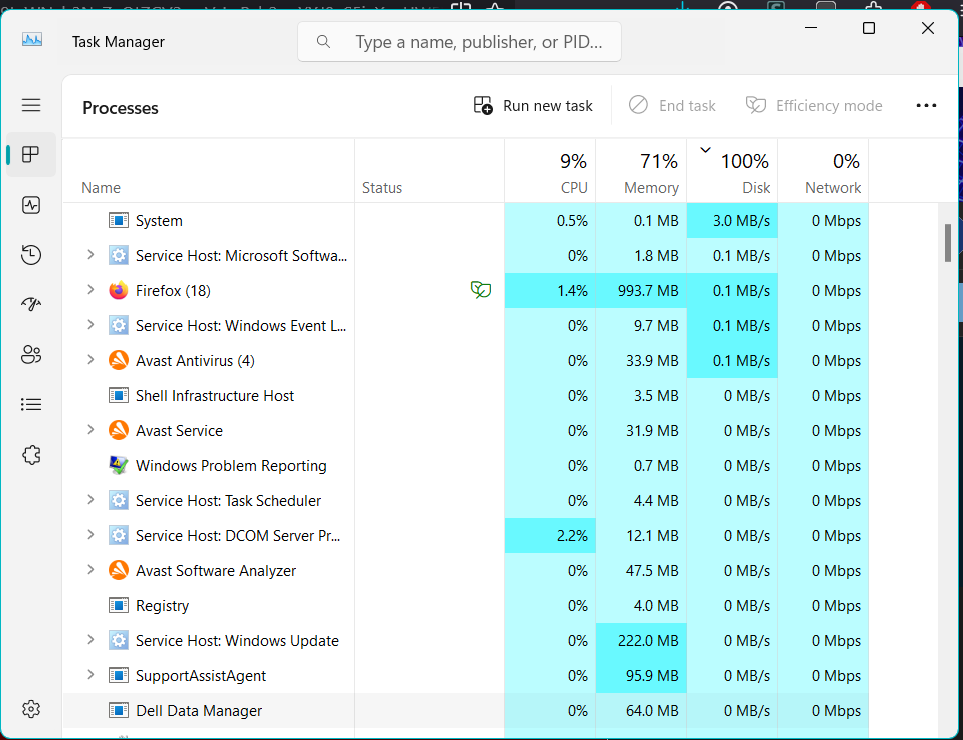The image size is (963, 740).
Task: Click the vertical scrollbar thumb
Action: pos(948,243)
